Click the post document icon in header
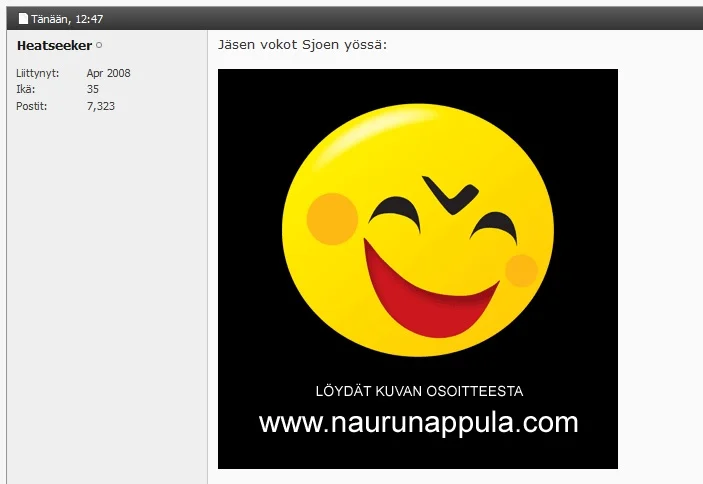Image resolution: width=703 pixels, height=484 pixels. point(23,19)
